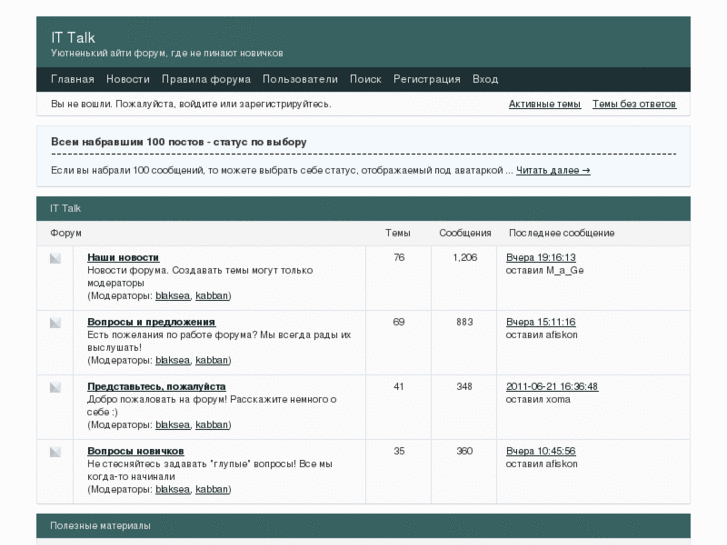Click message count 348

pyautogui.click(x=465, y=386)
